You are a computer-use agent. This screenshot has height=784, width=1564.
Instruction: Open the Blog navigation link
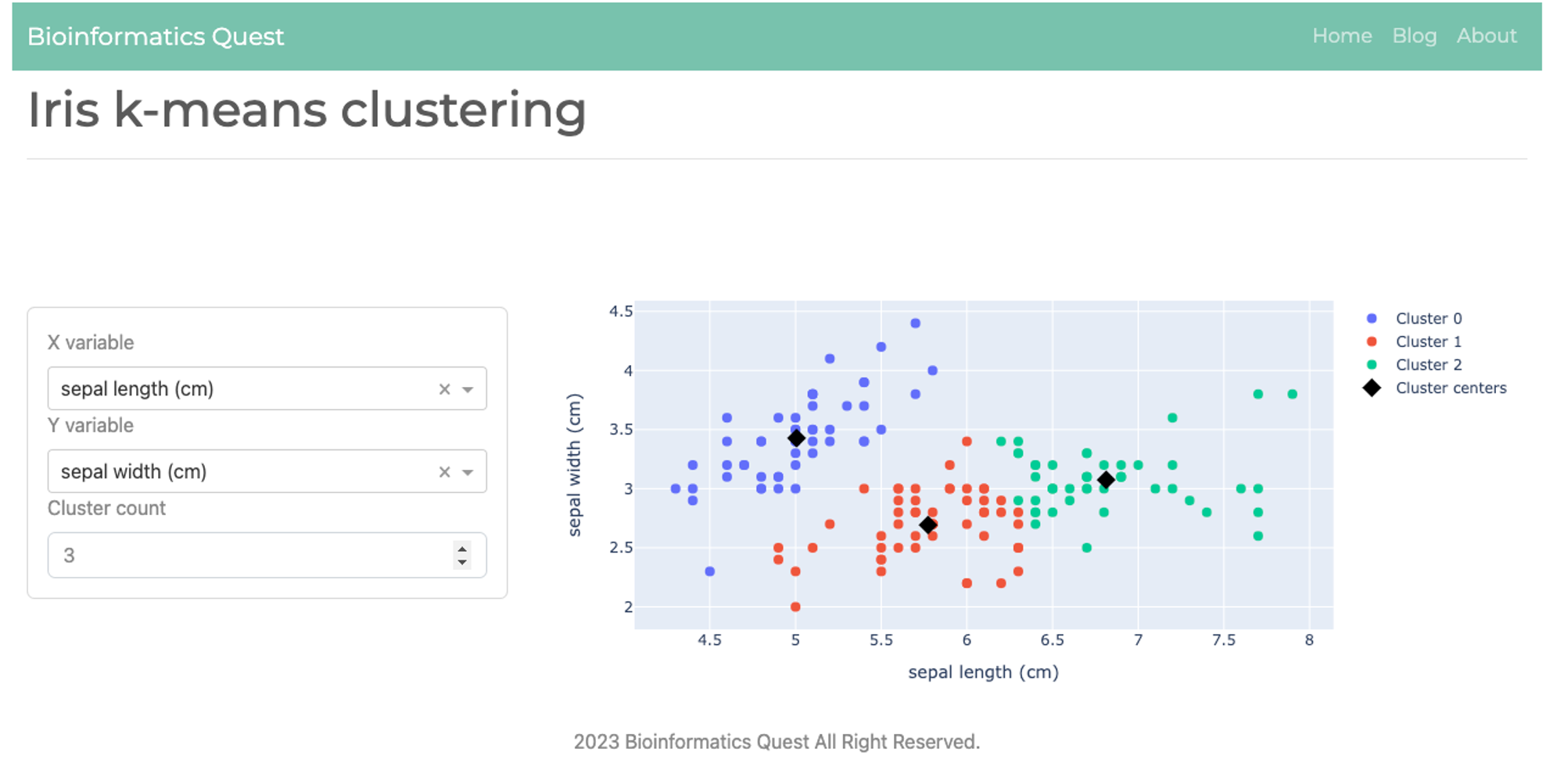(1414, 36)
